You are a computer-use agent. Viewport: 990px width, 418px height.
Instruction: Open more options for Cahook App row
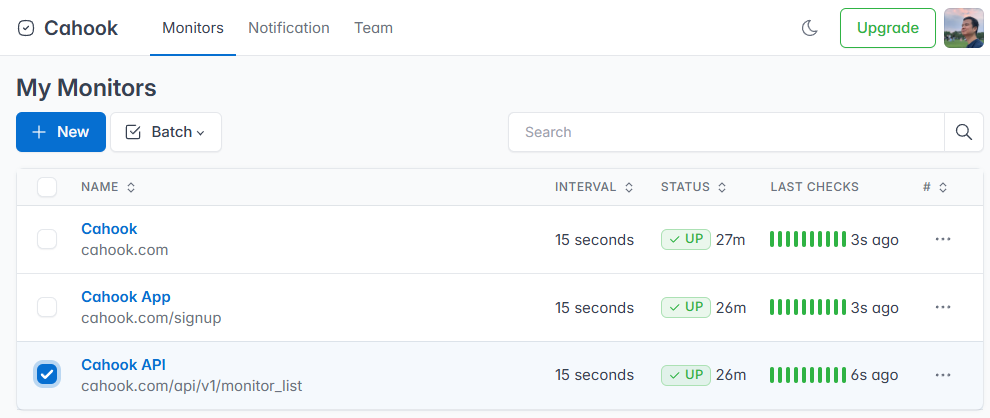[x=943, y=307]
